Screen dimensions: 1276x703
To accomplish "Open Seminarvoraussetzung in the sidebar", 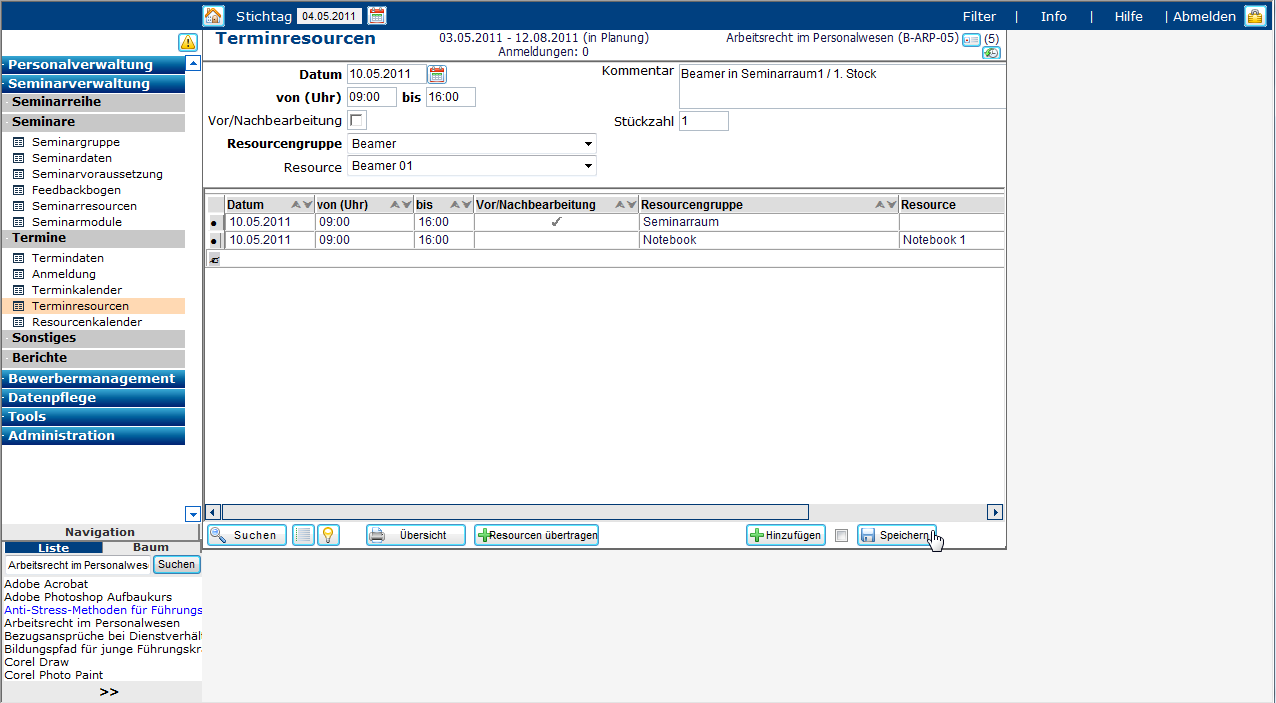I will (97, 174).
